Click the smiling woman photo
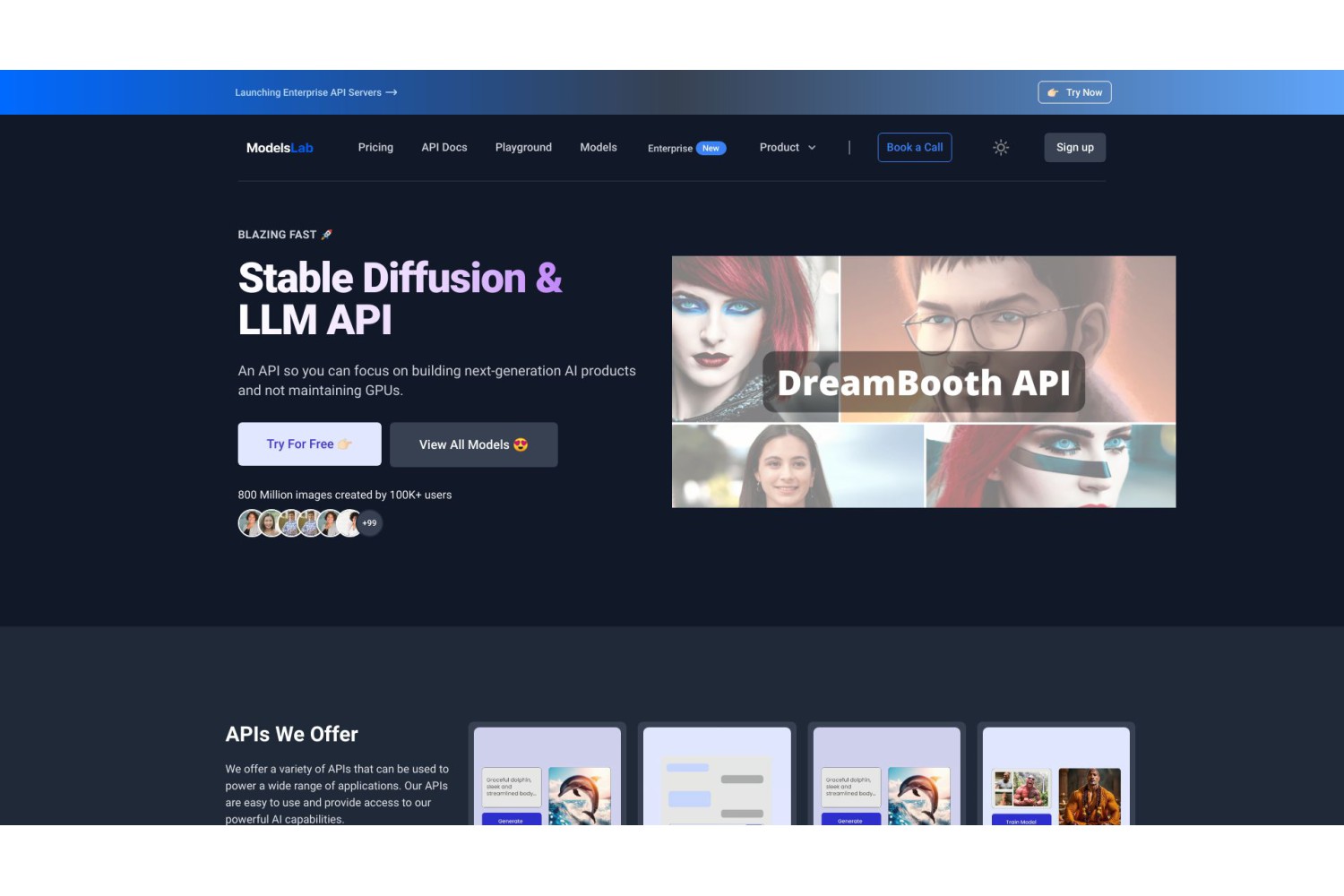The width and height of the screenshot is (1344, 896). click(797, 466)
